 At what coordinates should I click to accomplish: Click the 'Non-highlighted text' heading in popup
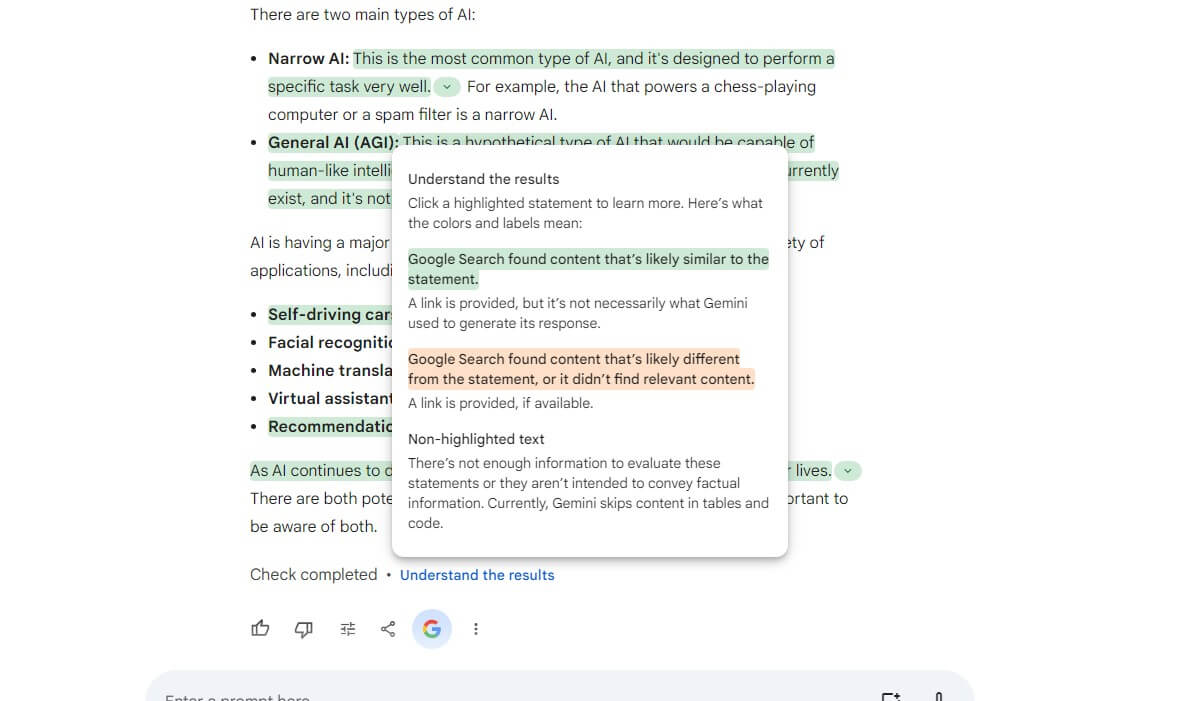476,439
